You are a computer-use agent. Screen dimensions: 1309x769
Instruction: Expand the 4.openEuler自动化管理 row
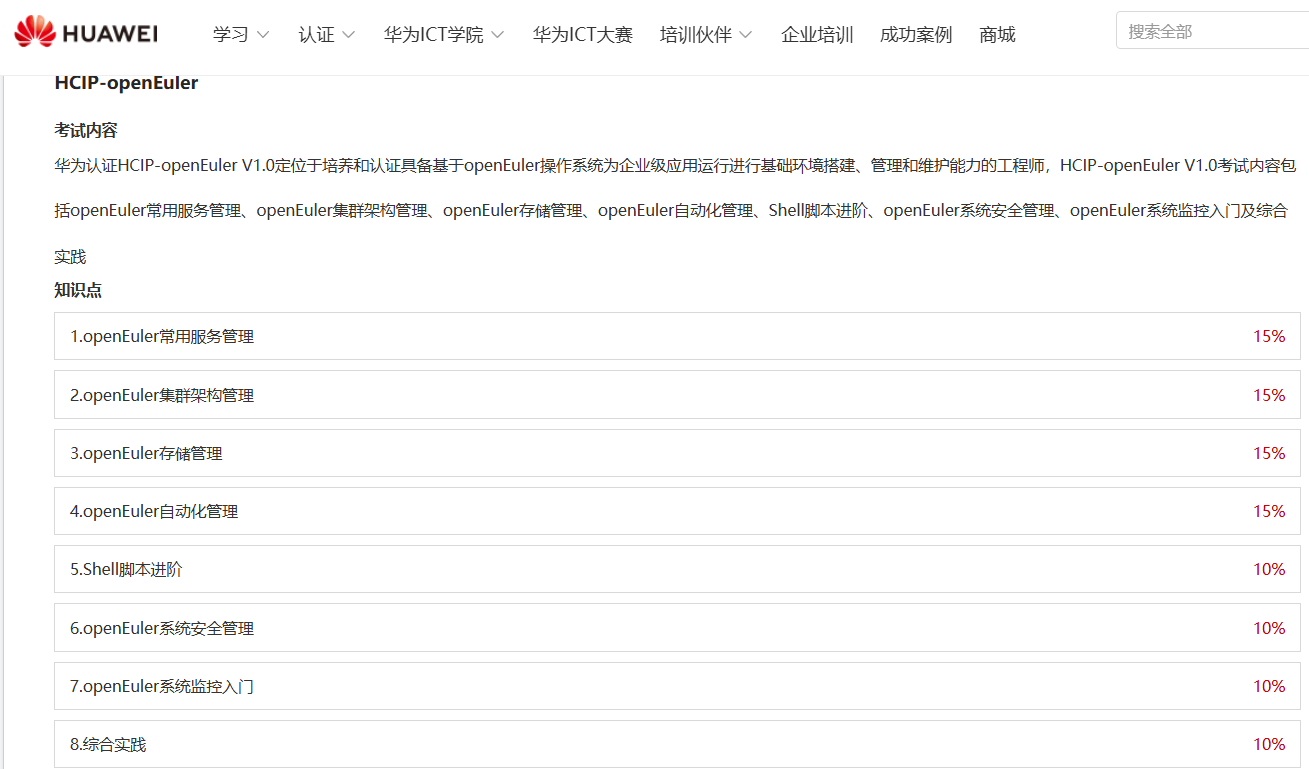676,511
